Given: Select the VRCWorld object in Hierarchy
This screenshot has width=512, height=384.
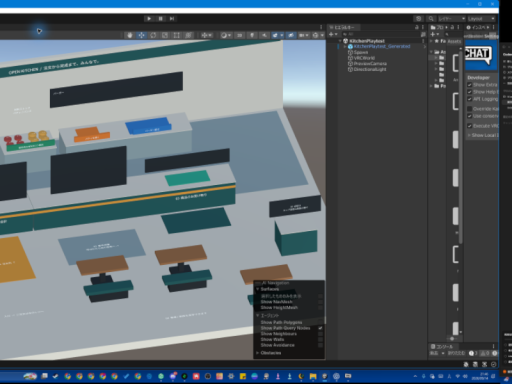Looking at the screenshot, I should point(364,58).
